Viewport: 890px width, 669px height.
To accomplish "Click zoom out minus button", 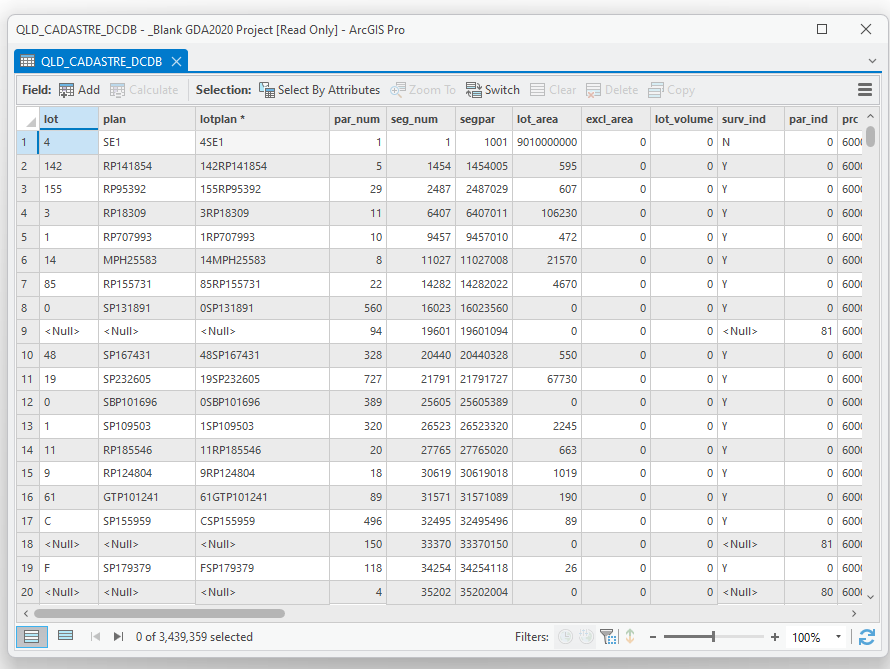I will point(653,637).
